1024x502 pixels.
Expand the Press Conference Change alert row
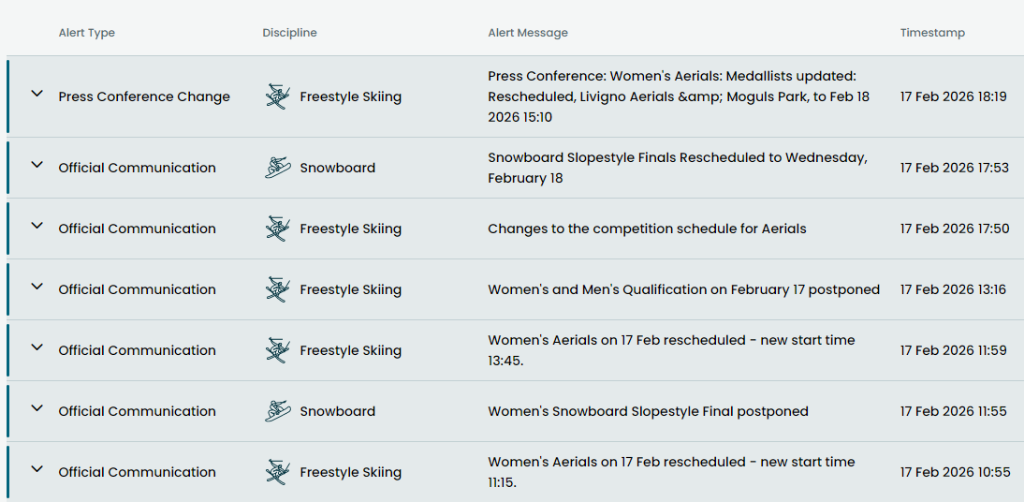[x=37, y=94]
